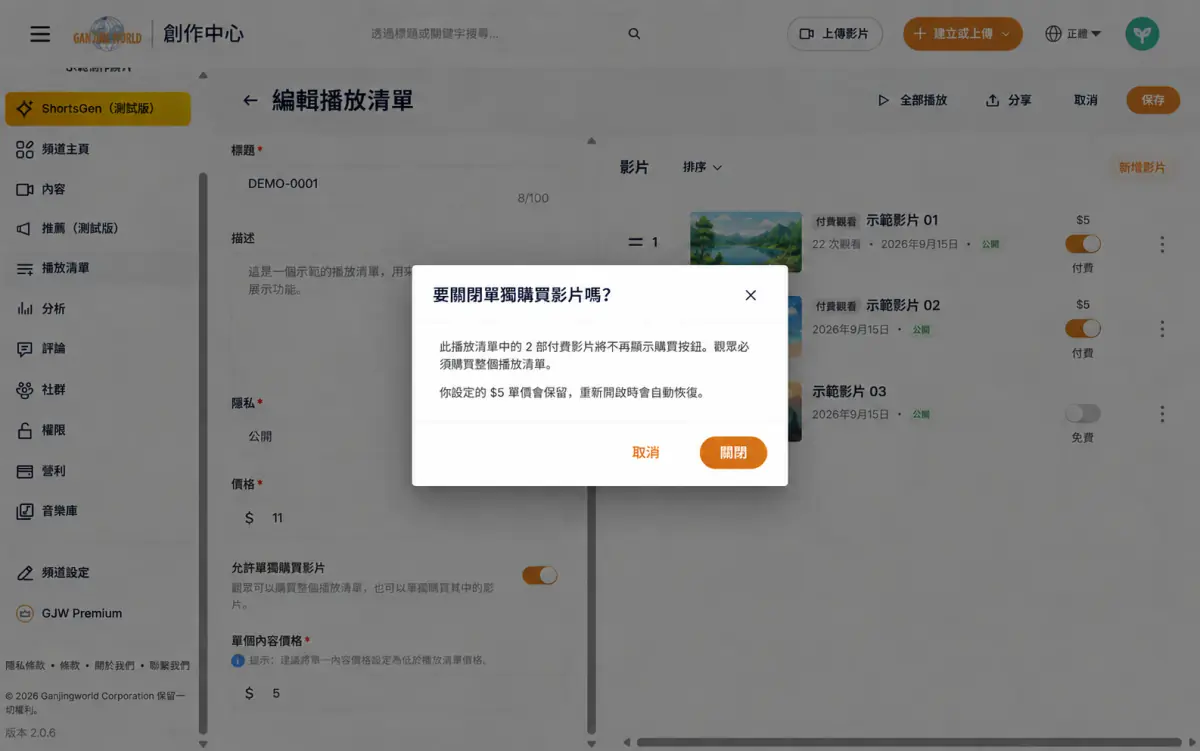Open the 排序 sort dropdown

pyautogui.click(x=702, y=167)
